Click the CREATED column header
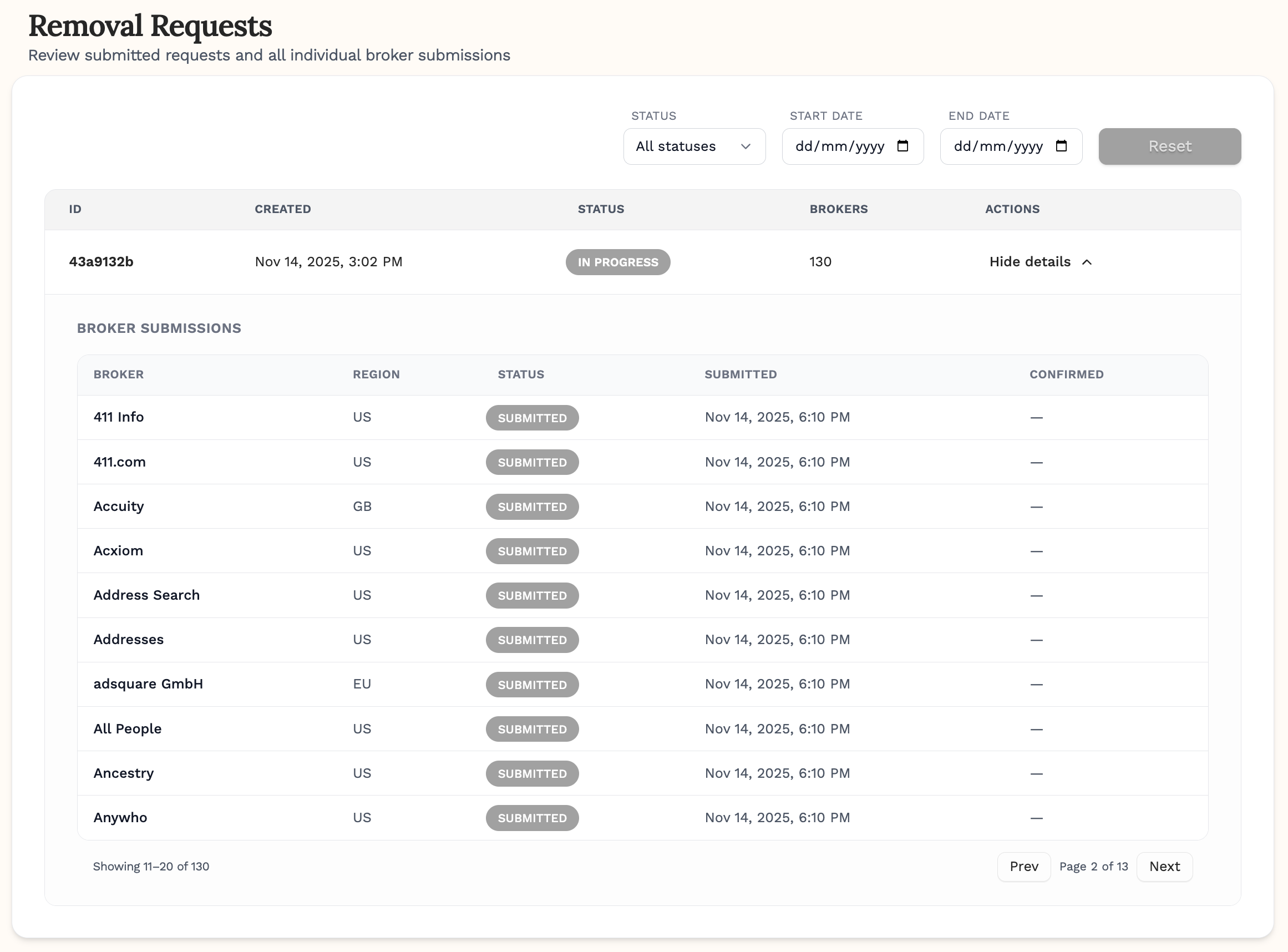This screenshot has height=952, width=1288. click(282, 209)
